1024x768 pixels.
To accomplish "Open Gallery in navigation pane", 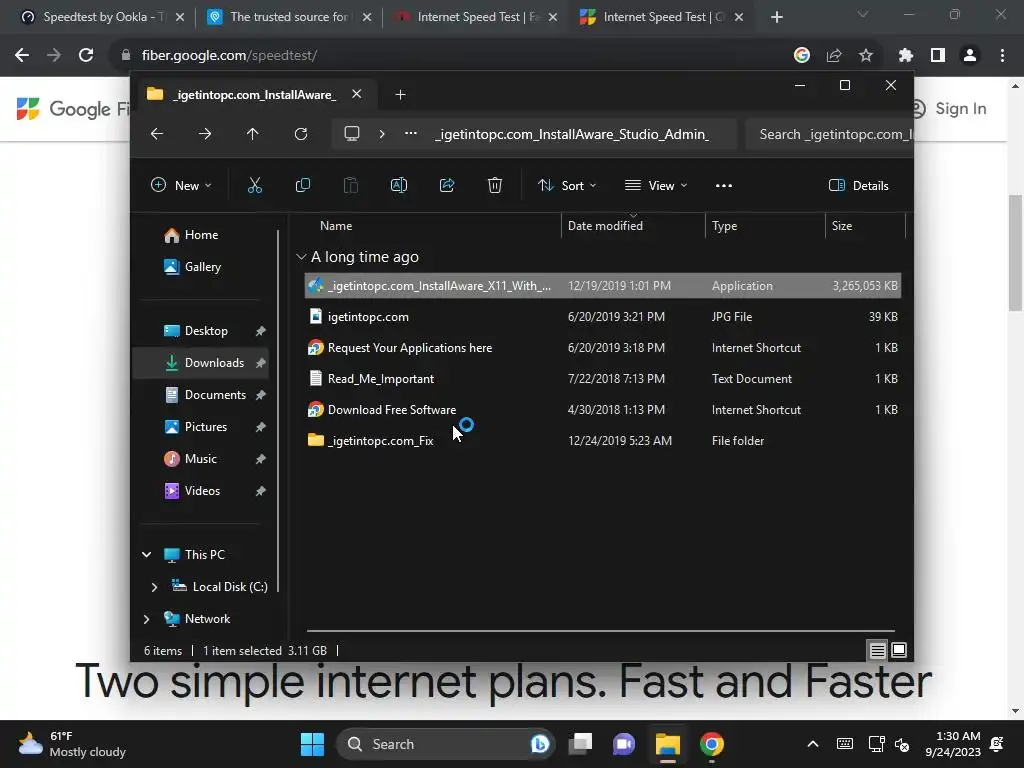I will click(x=202, y=267).
